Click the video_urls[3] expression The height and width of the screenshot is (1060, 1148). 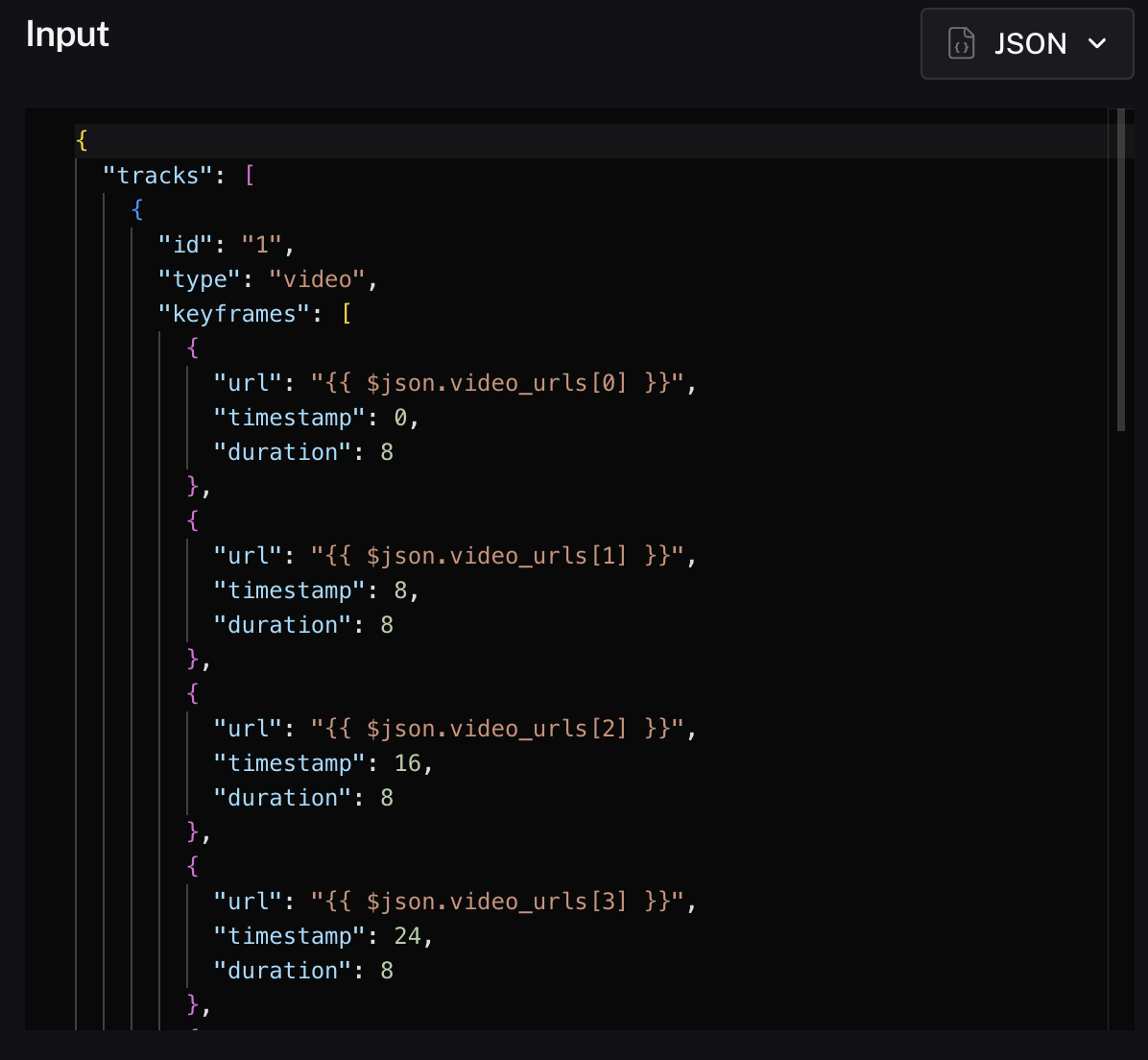tap(496, 902)
